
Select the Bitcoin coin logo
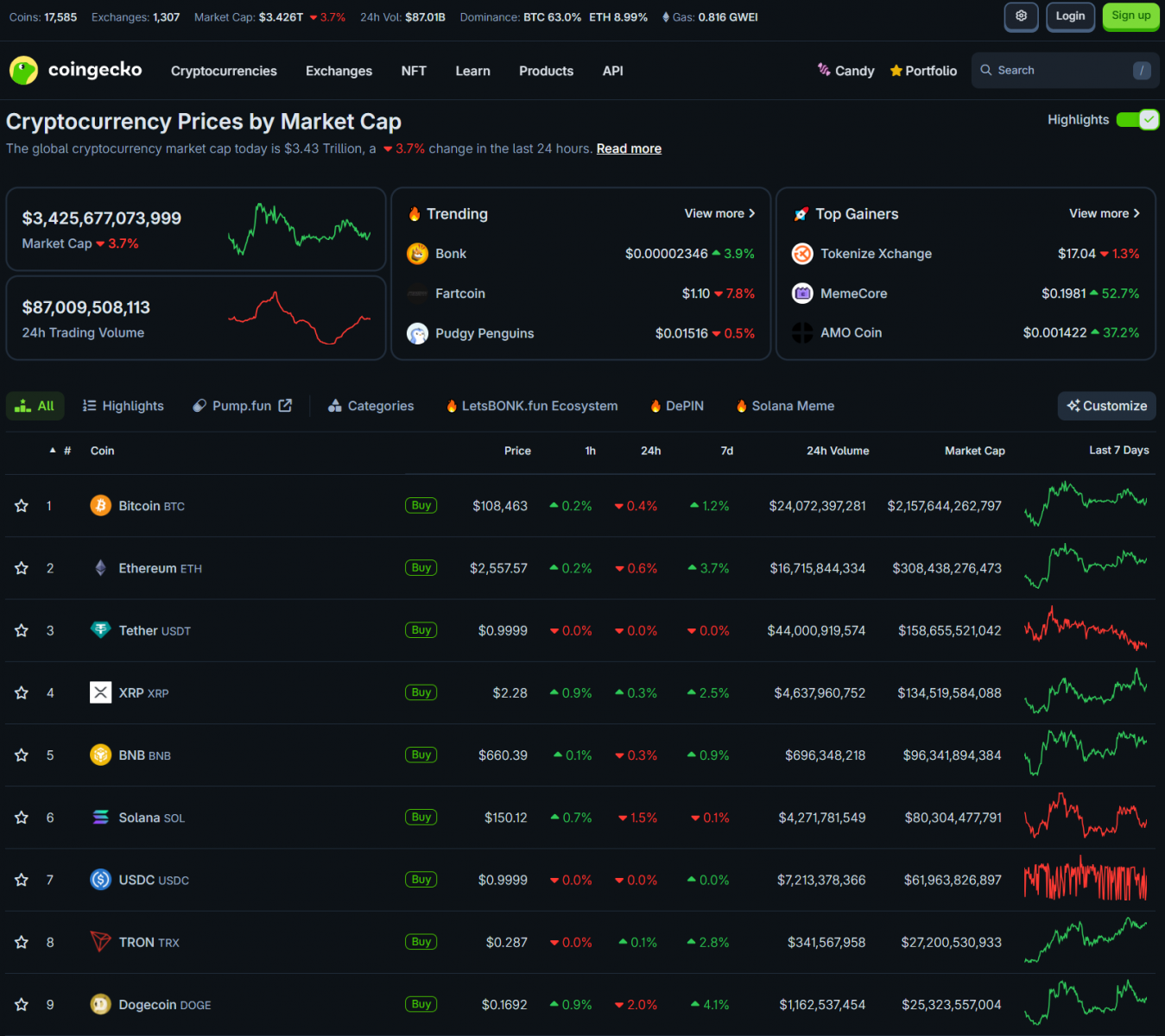[100, 505]
